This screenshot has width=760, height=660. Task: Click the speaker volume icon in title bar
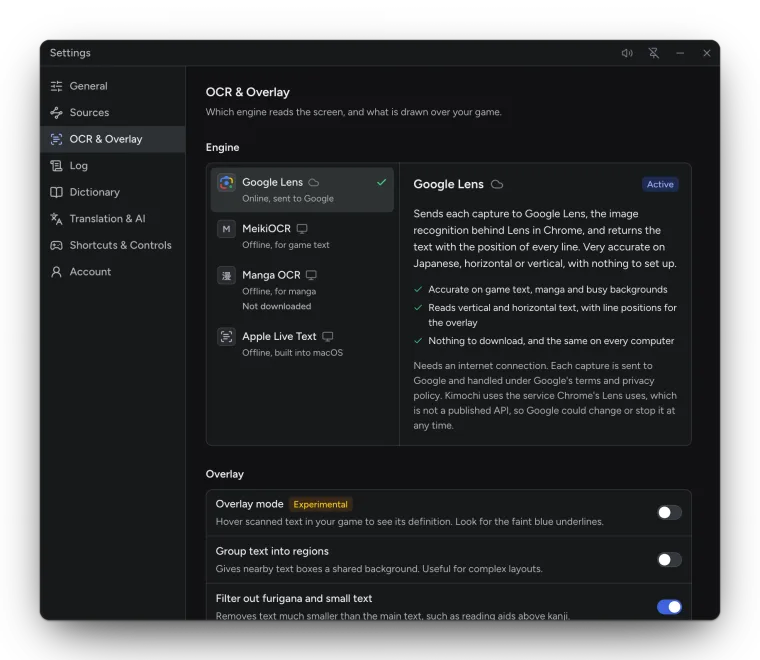(627, 53)
